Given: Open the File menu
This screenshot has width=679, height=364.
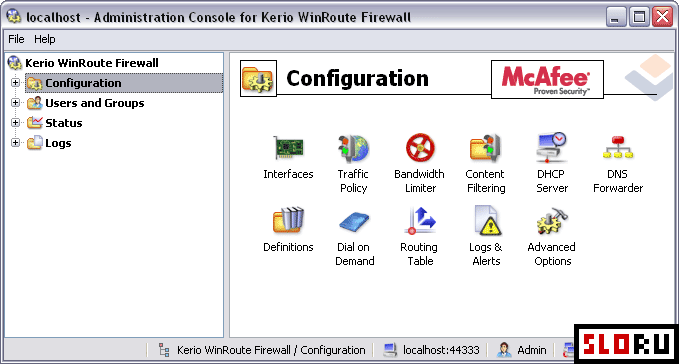Looking at the screenshot, I should (x=16, y=39).
